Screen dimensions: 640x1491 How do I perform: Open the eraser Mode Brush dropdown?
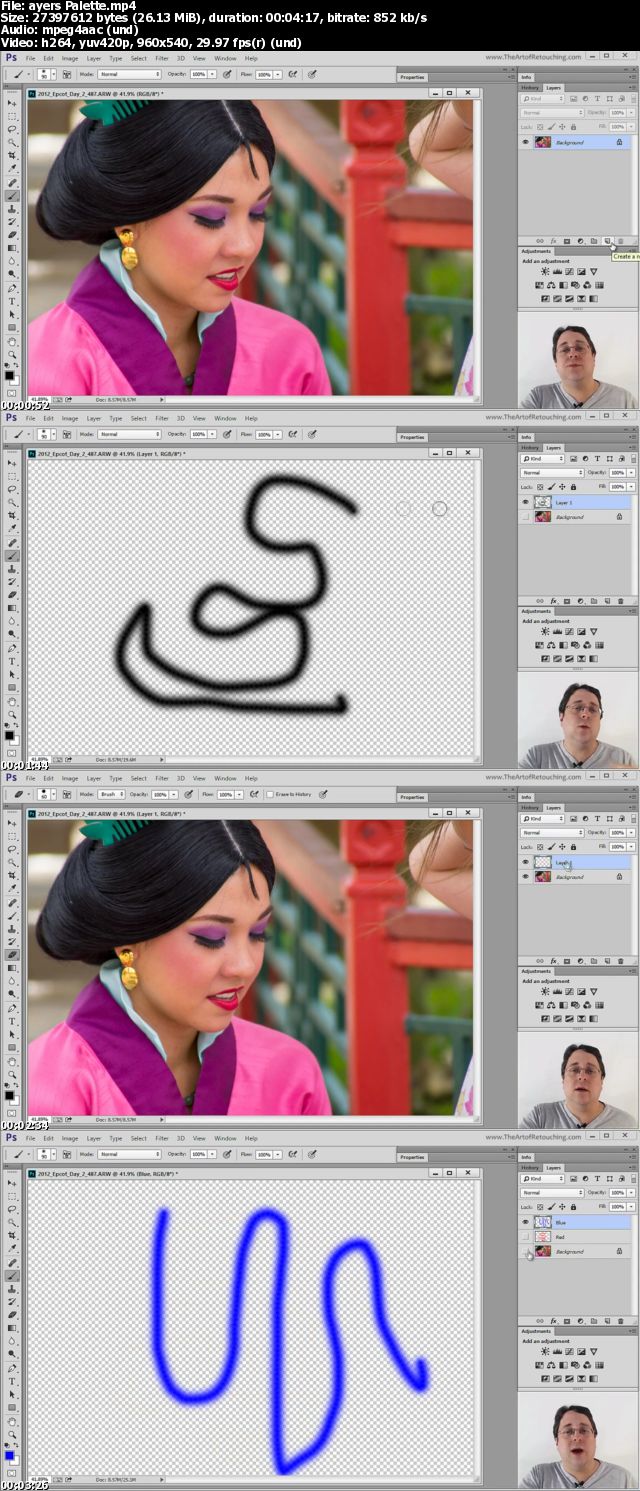(112, 794)
